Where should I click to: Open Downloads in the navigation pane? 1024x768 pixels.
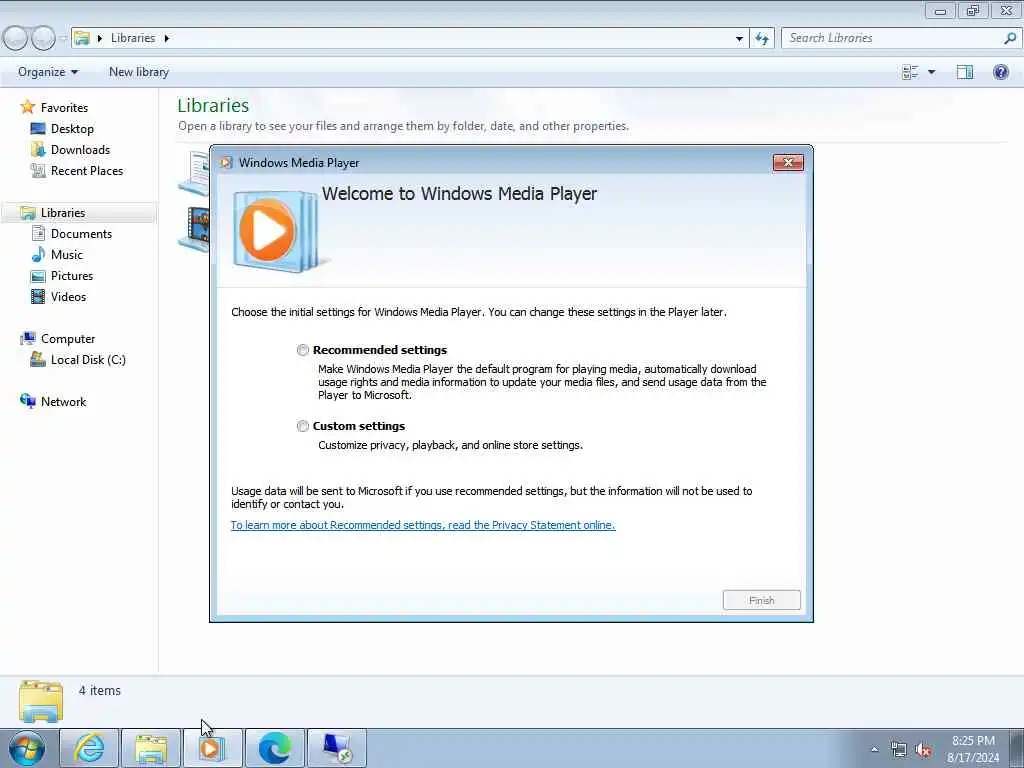coord(80,150)
